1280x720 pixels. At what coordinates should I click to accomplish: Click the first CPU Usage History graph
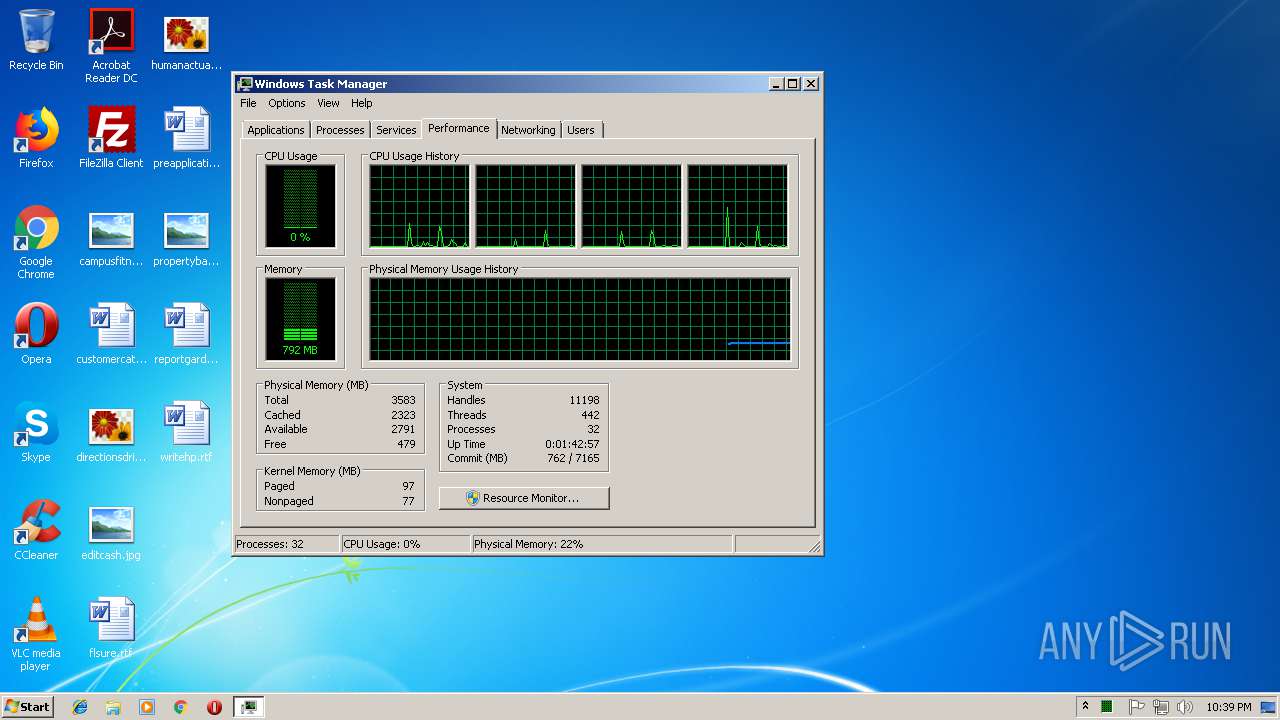click(x=419, y=206)
